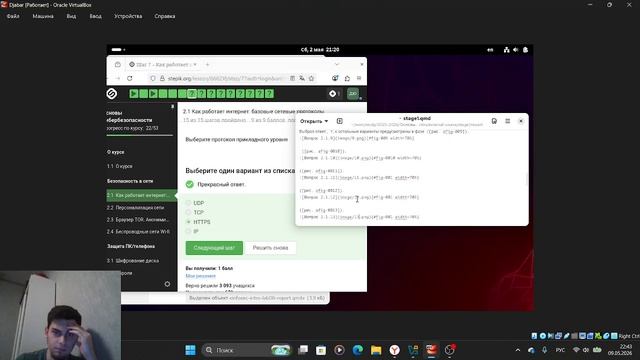Open the currently highlighted step square
This screenshot has width=640, height=360.
click(x=192, y=93)
